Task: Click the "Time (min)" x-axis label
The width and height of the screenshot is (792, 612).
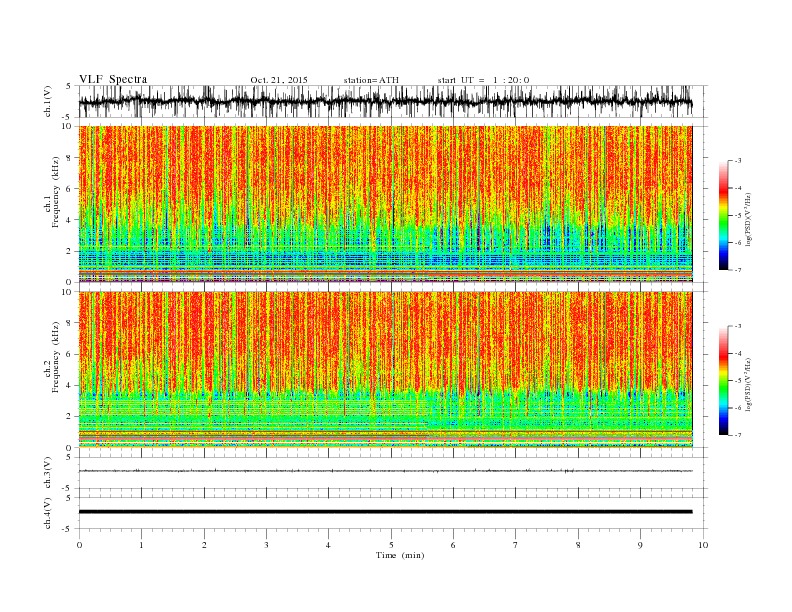Action: click(400, 555)
